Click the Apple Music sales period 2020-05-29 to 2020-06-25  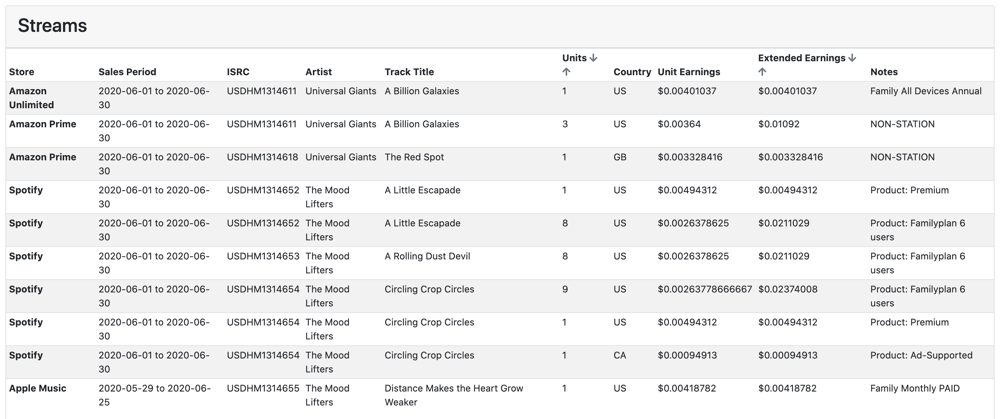point(154,395)
